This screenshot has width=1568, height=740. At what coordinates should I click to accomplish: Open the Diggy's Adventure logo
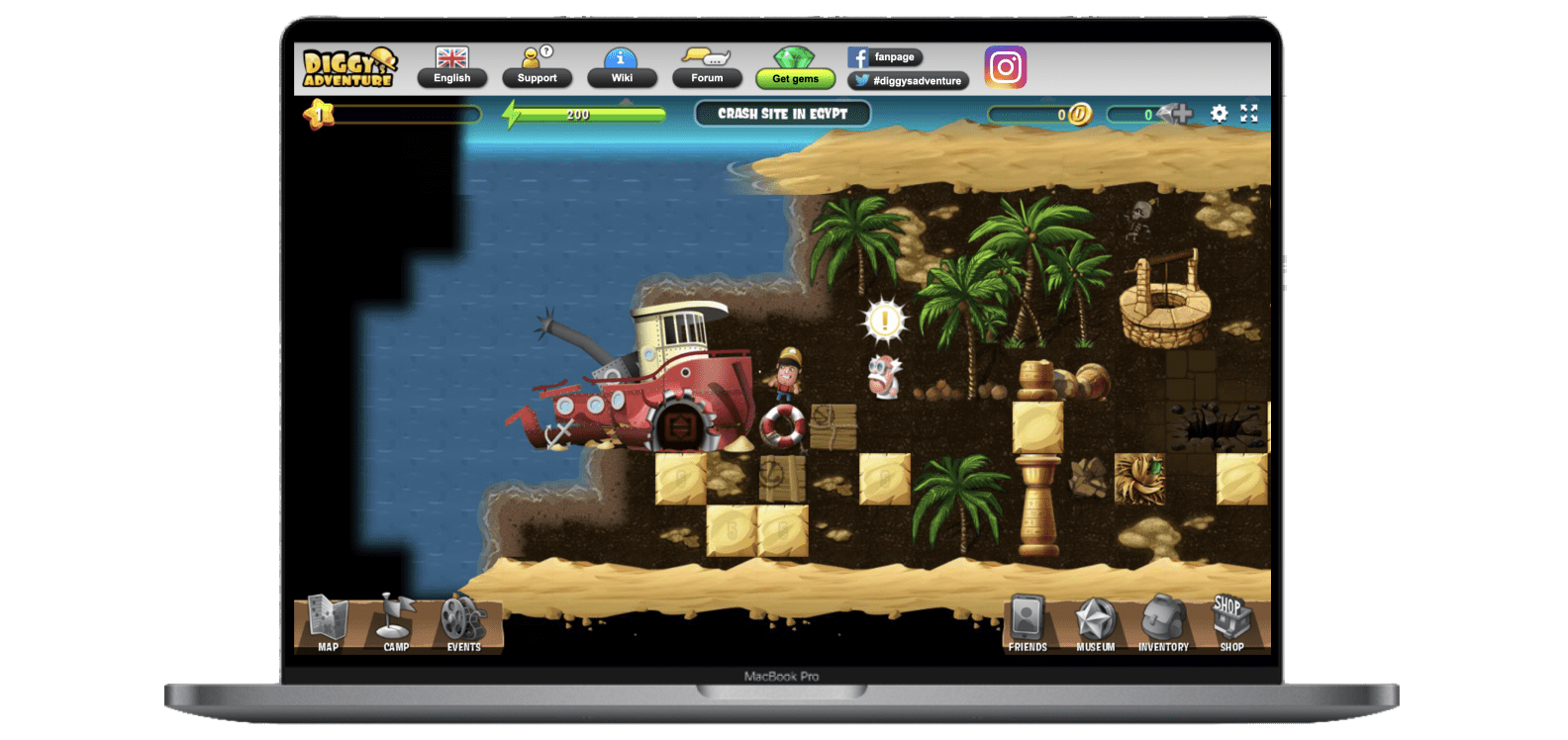click(348, 67)
